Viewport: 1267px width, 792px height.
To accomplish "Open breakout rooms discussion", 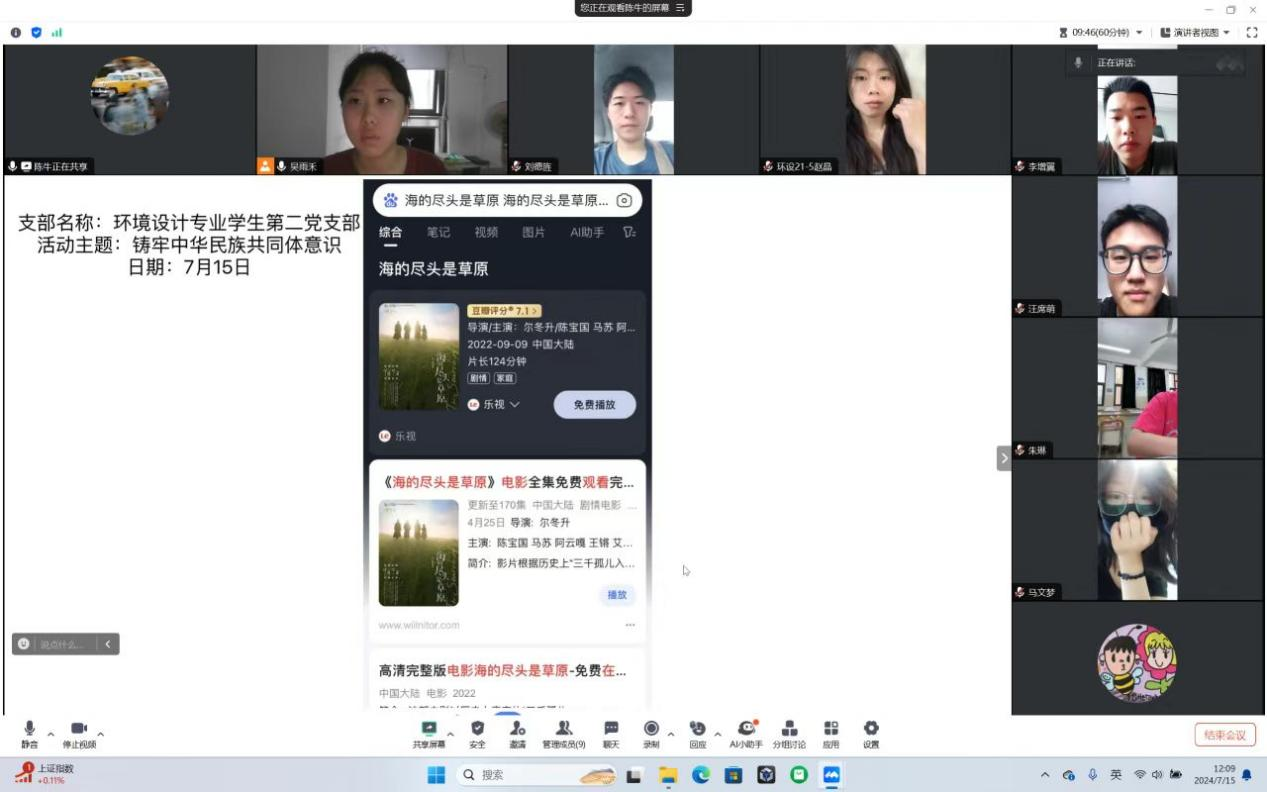I will pos(789,732).
